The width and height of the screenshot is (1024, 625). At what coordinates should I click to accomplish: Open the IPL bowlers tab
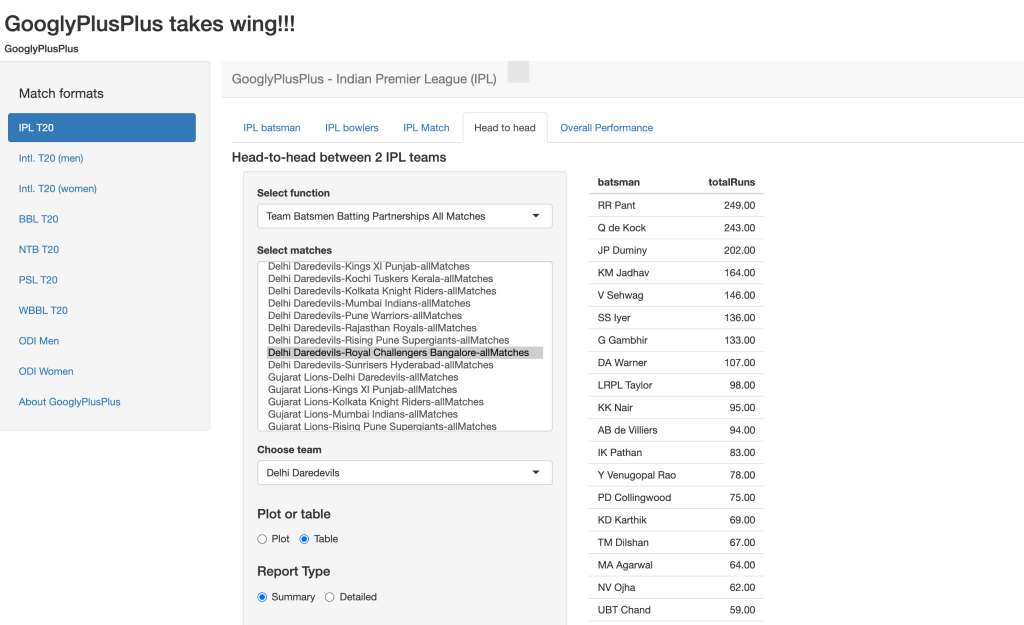coord(351,128)
